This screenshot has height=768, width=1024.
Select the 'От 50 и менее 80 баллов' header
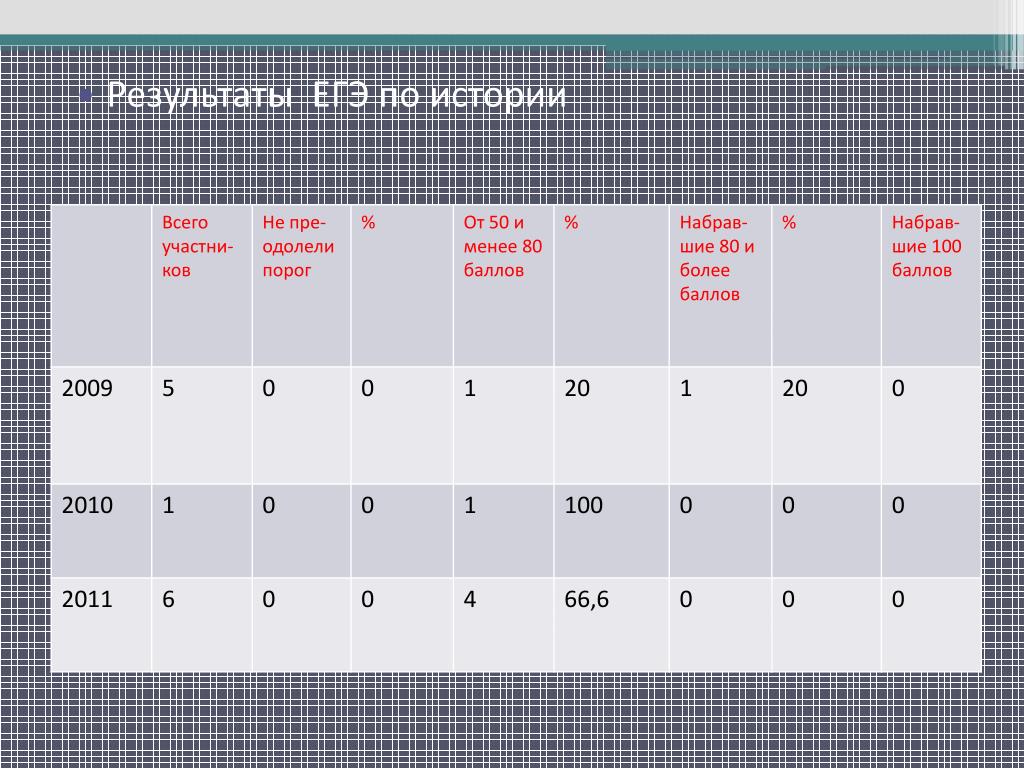tap(504, 285)
